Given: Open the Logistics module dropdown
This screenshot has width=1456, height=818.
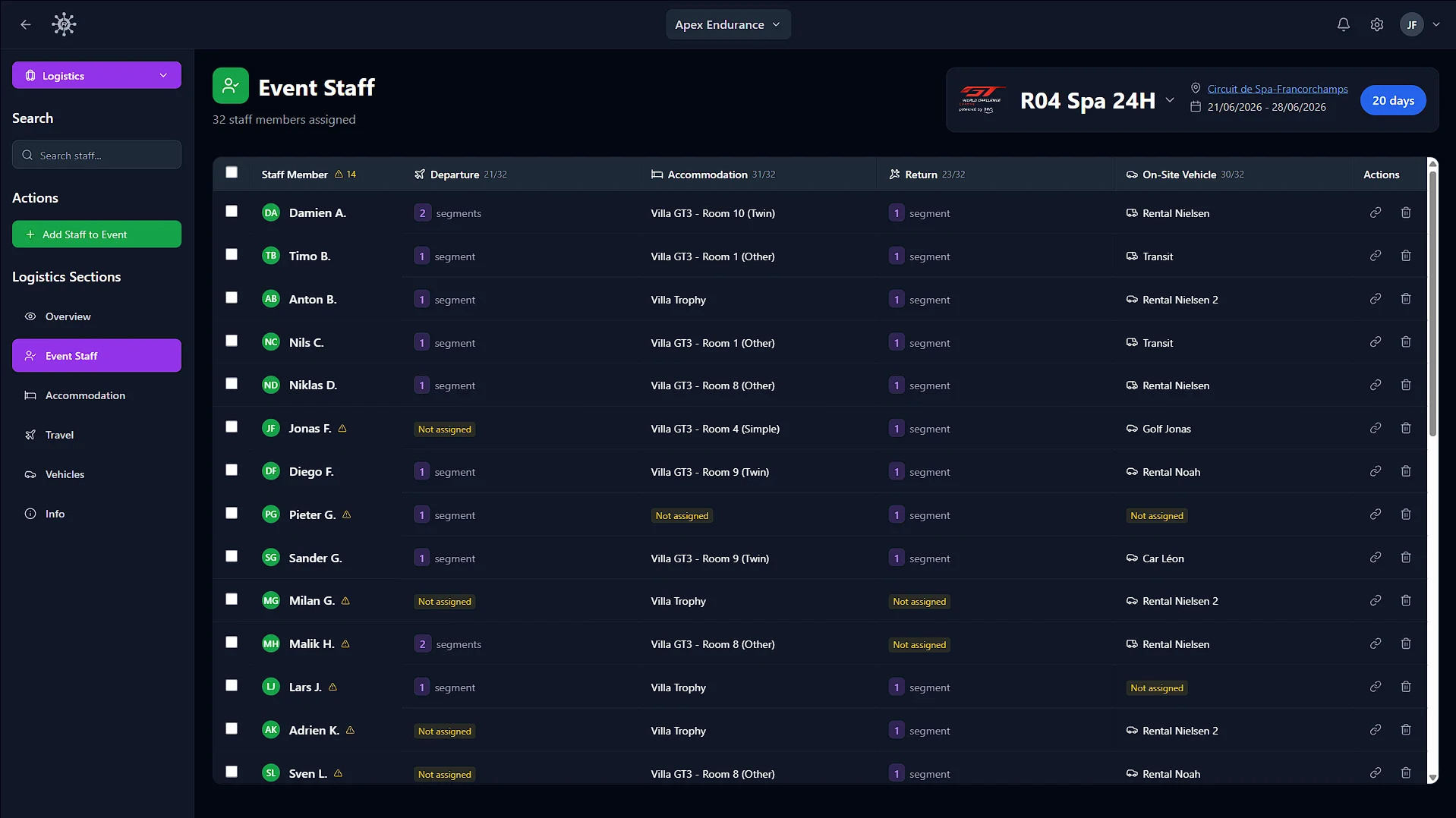Looking at the screenshot, I should (96, 75).
